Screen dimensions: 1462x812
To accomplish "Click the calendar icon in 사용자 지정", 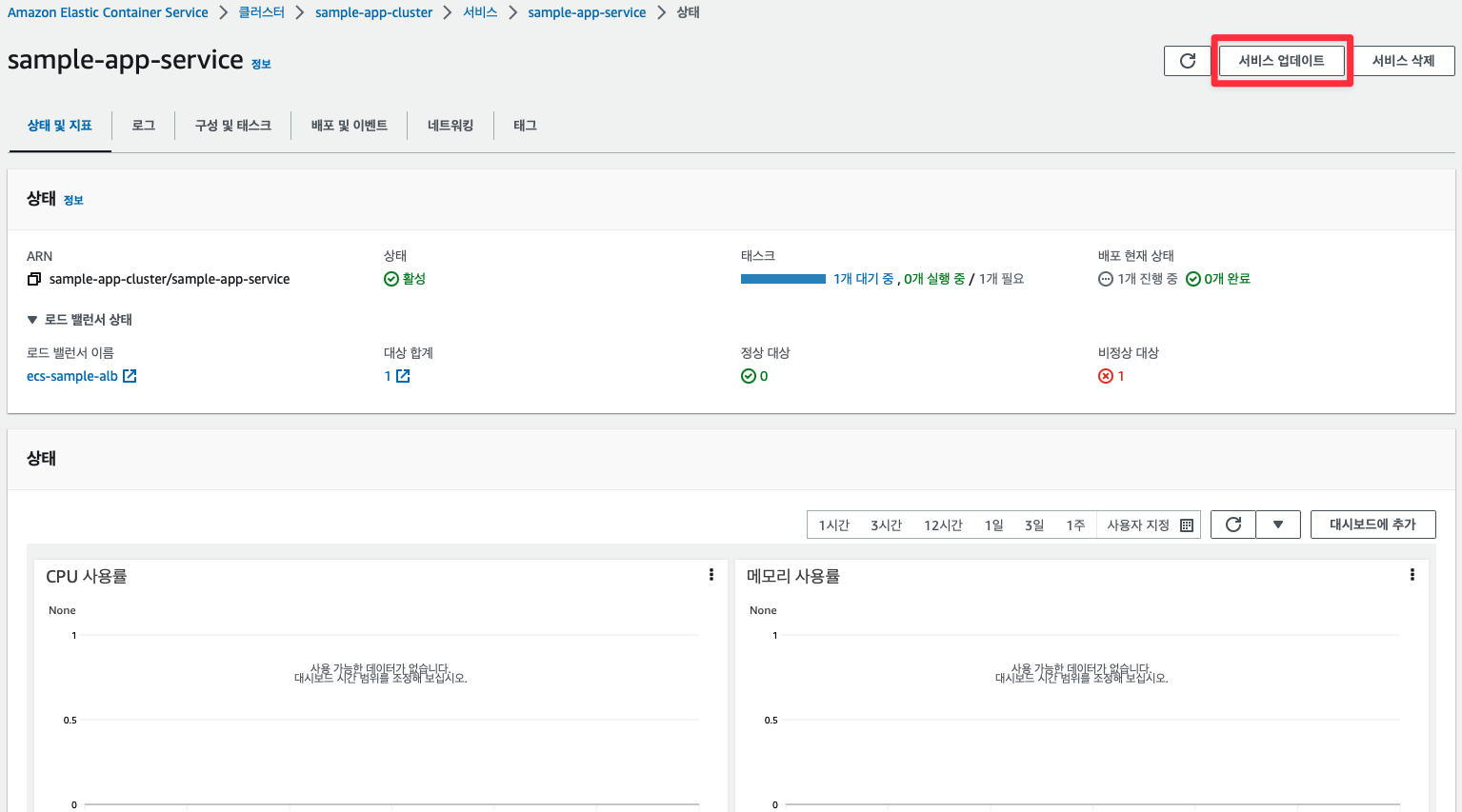I will coord(1187,525).
